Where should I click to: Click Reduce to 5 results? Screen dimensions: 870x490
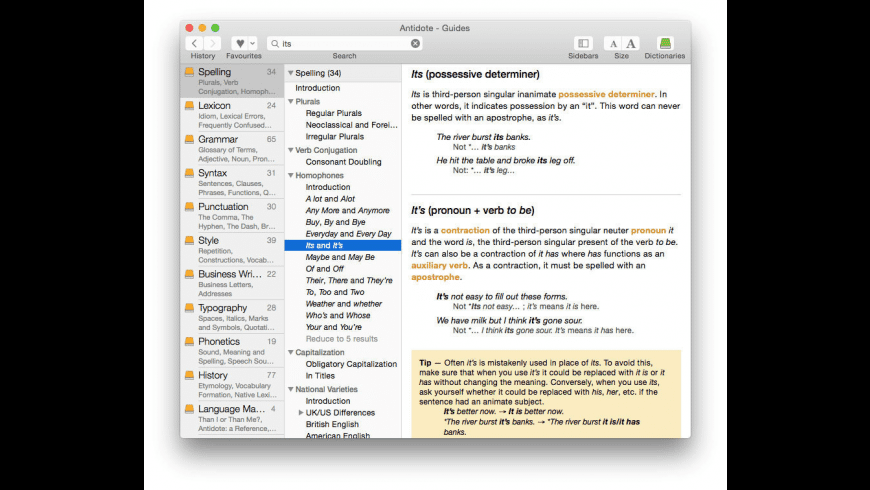[341, 339]
